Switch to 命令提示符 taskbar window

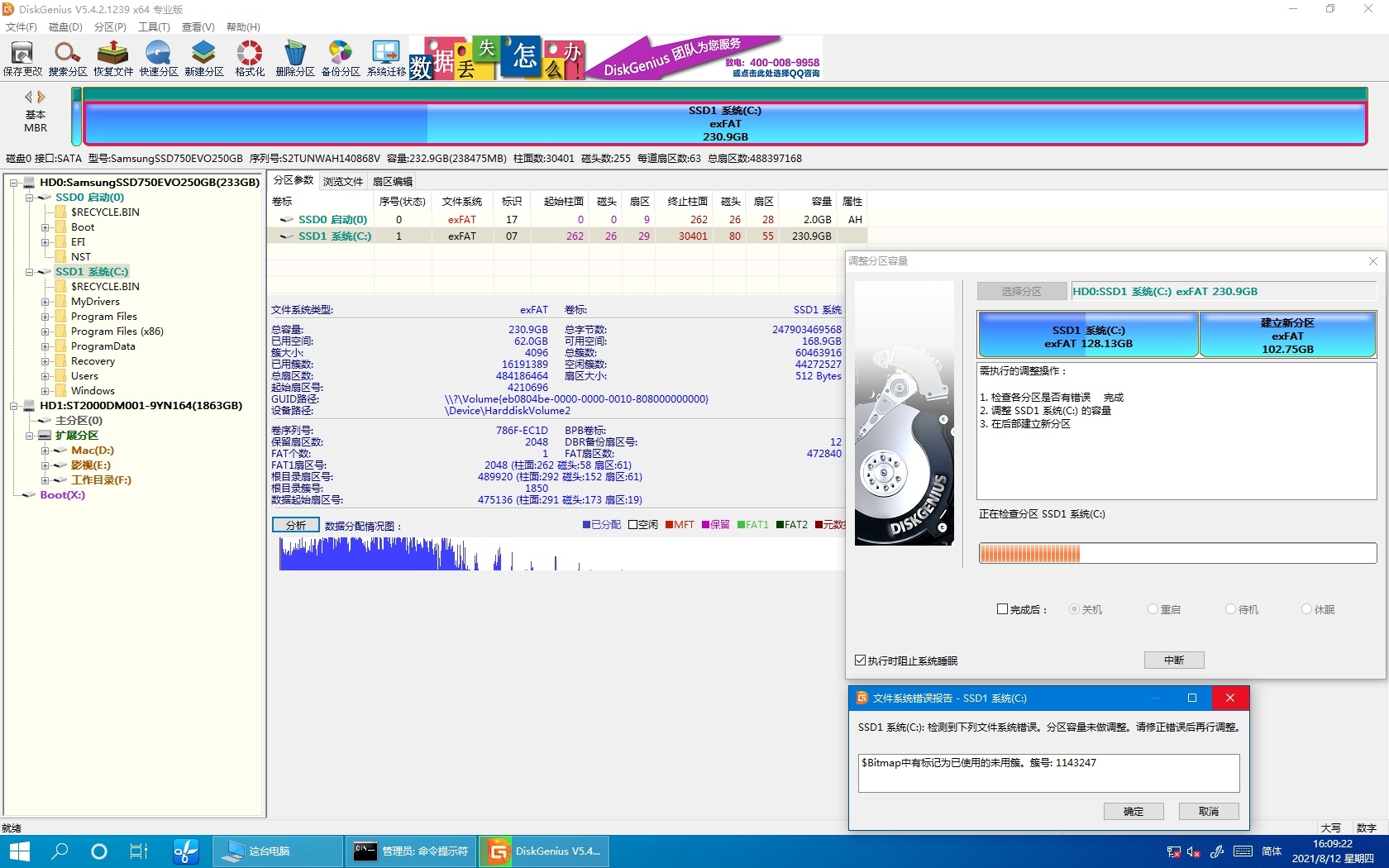tap(411, 851)
